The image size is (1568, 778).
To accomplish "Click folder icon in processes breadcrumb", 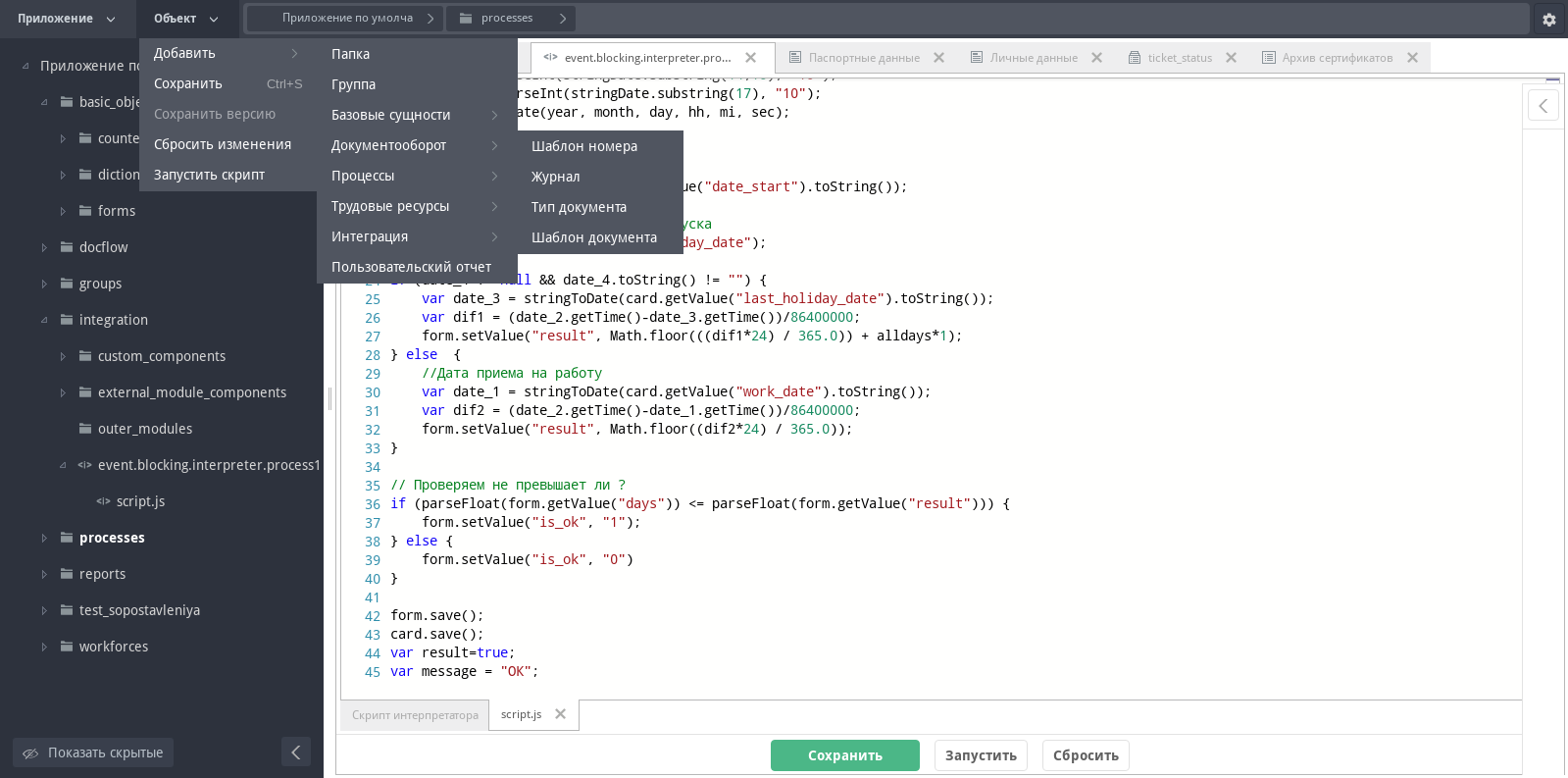I will 466,18.
